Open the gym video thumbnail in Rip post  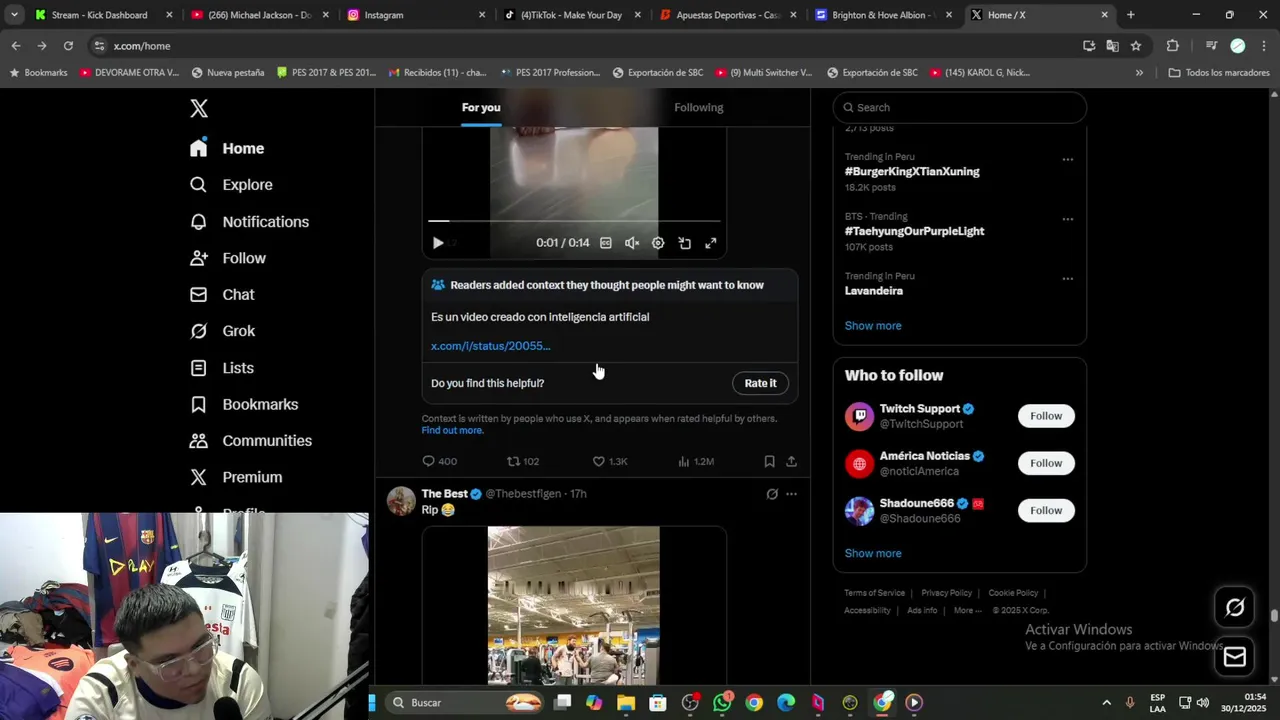tap(574, 605)
